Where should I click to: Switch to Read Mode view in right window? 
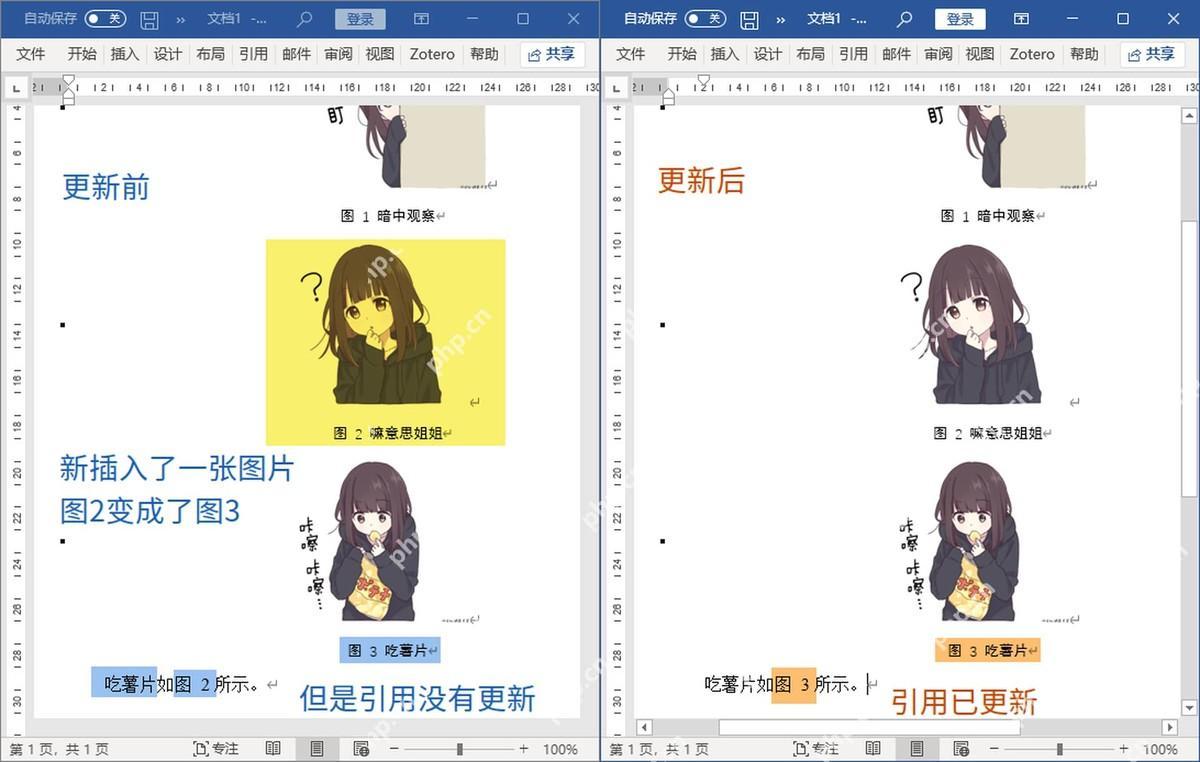click(x=873, y=749)
